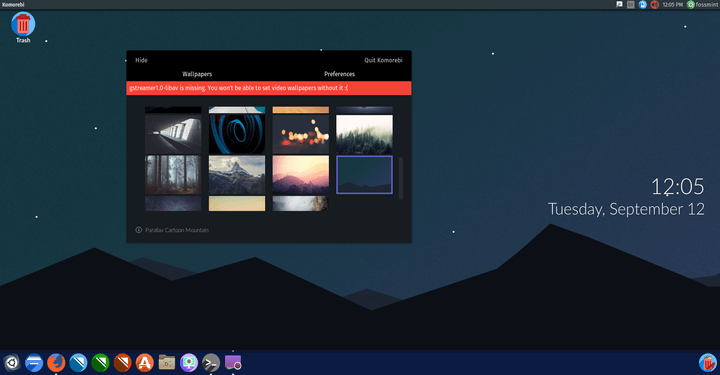Open the Terminal from the dock
The width and height of the screenshot is (720, 375).
(211, 363)
